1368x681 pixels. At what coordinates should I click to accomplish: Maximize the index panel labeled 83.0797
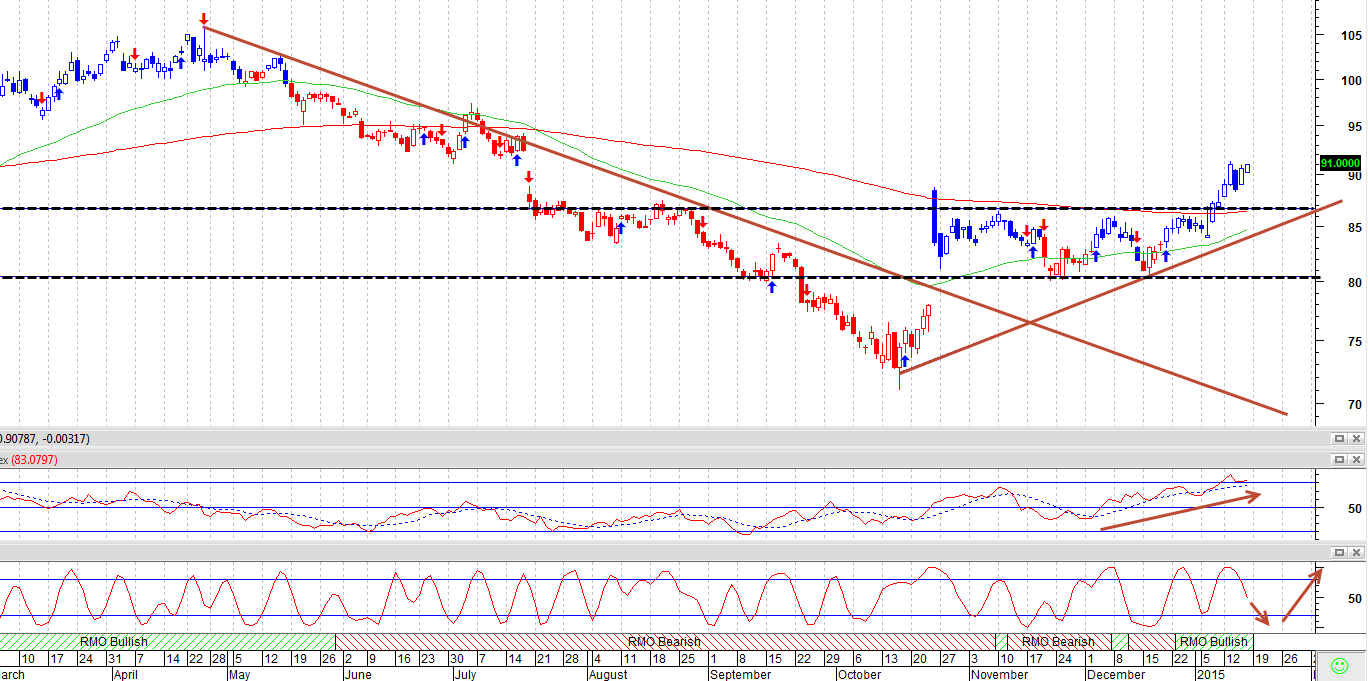coord(1339,459)
